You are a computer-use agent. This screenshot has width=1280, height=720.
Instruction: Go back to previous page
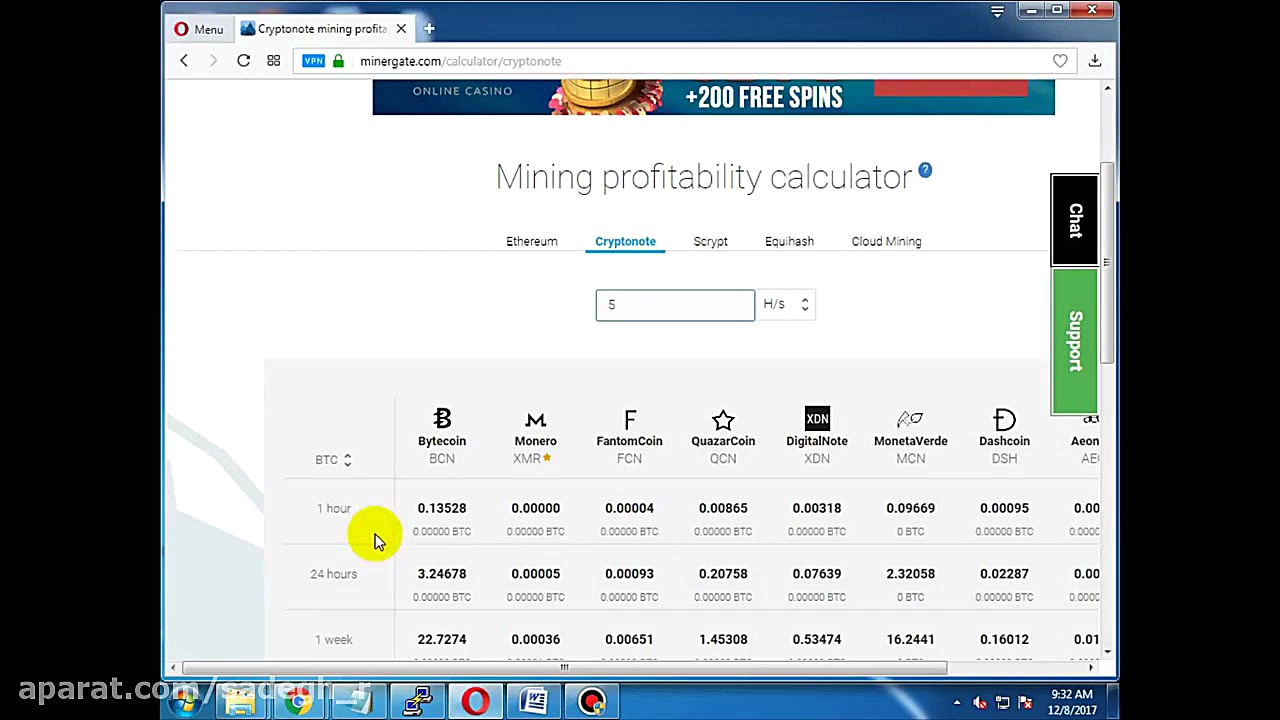click(x=184, y=61)
